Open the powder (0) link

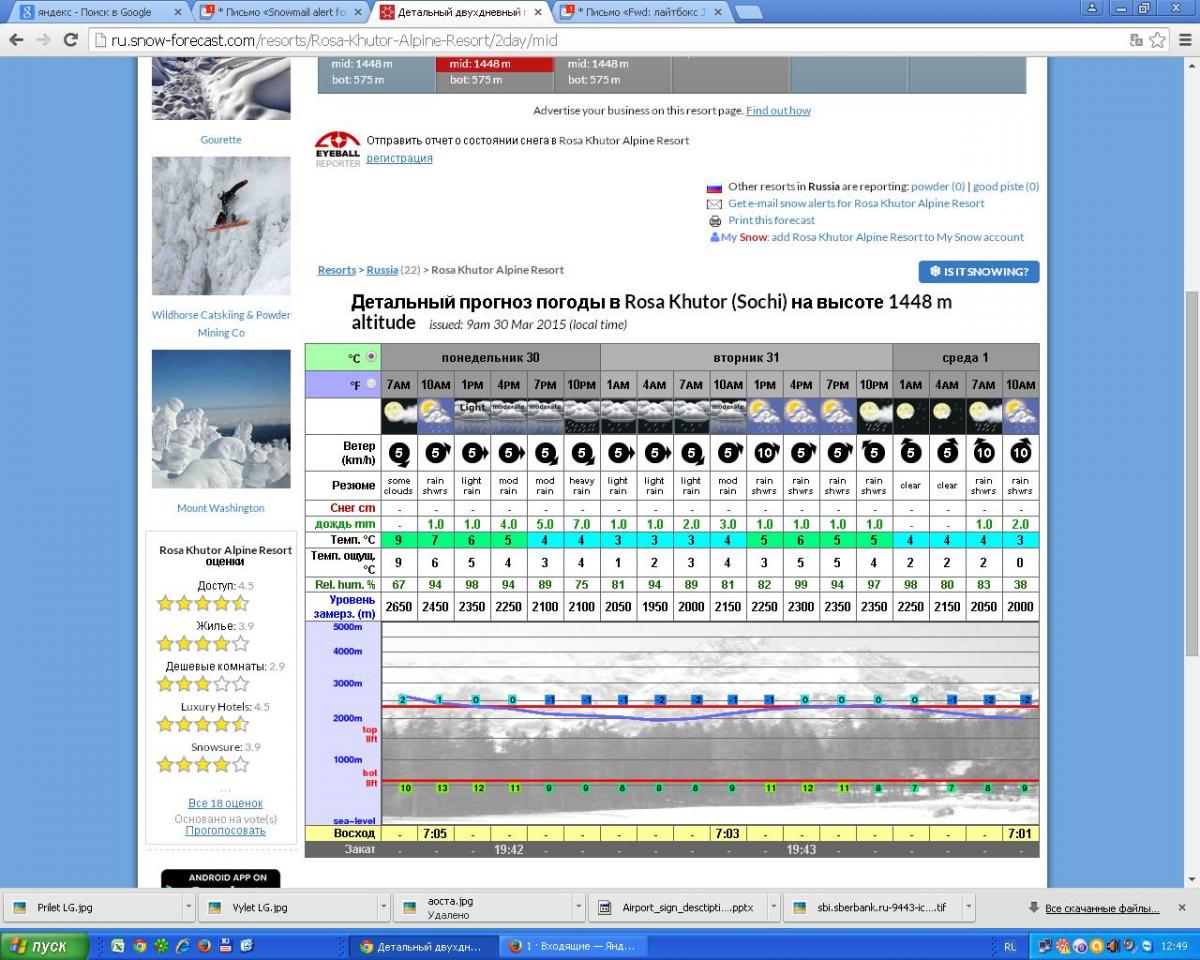click(x=938, y=187)
